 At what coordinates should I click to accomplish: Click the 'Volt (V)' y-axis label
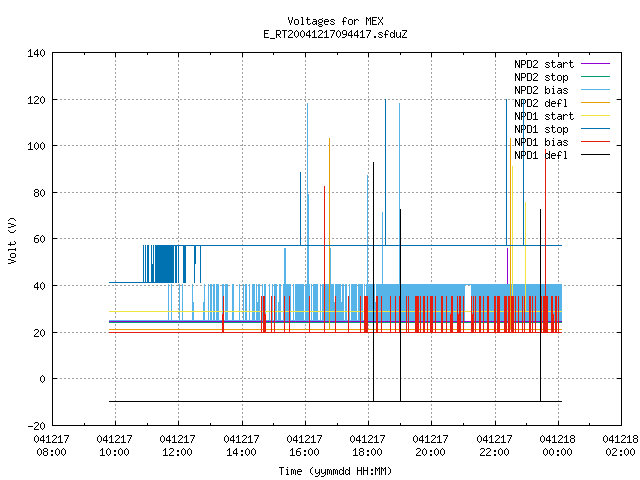pyautogui.click(x=12, y=240)
